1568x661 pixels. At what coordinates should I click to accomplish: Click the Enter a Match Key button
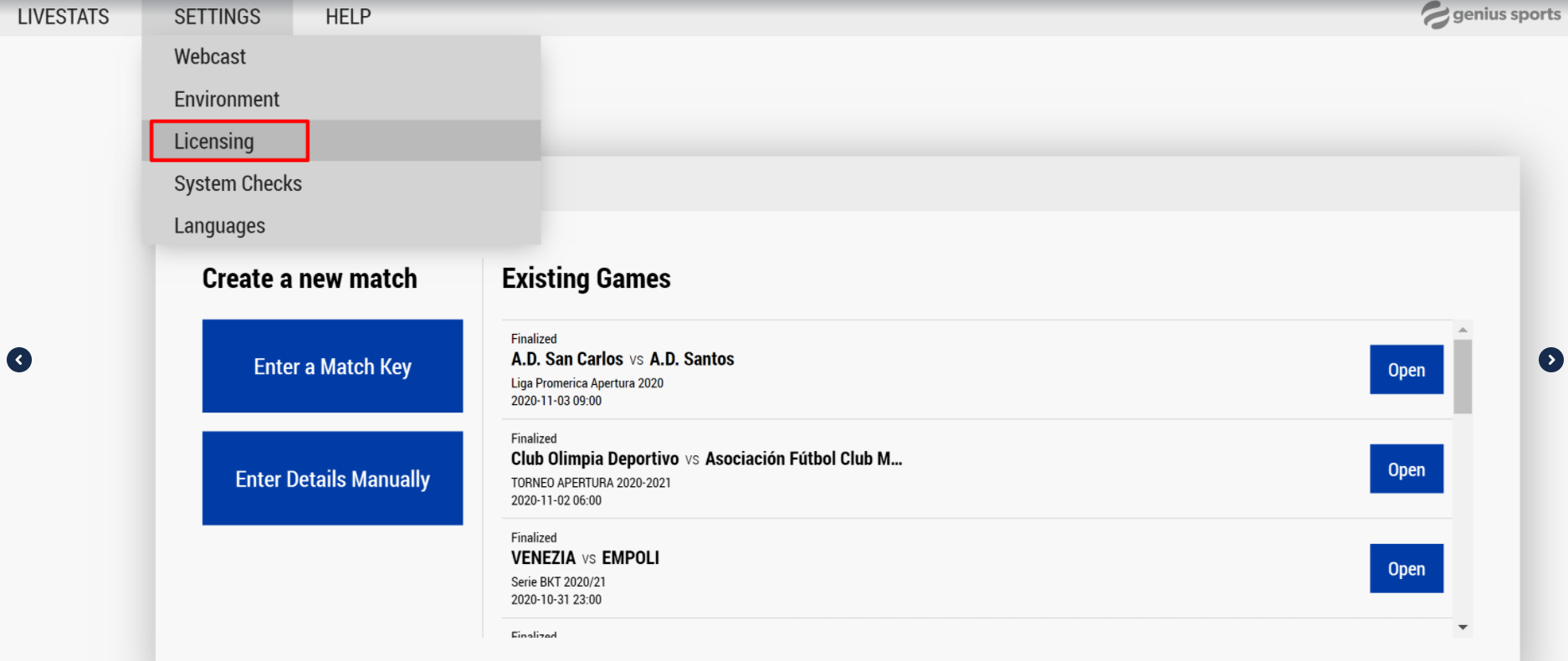[x=332, y=366]
